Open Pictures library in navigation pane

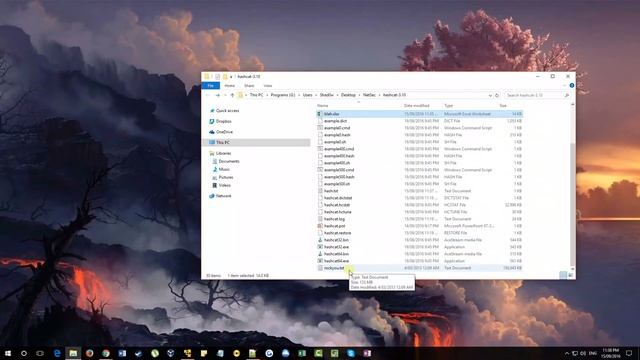222,177
